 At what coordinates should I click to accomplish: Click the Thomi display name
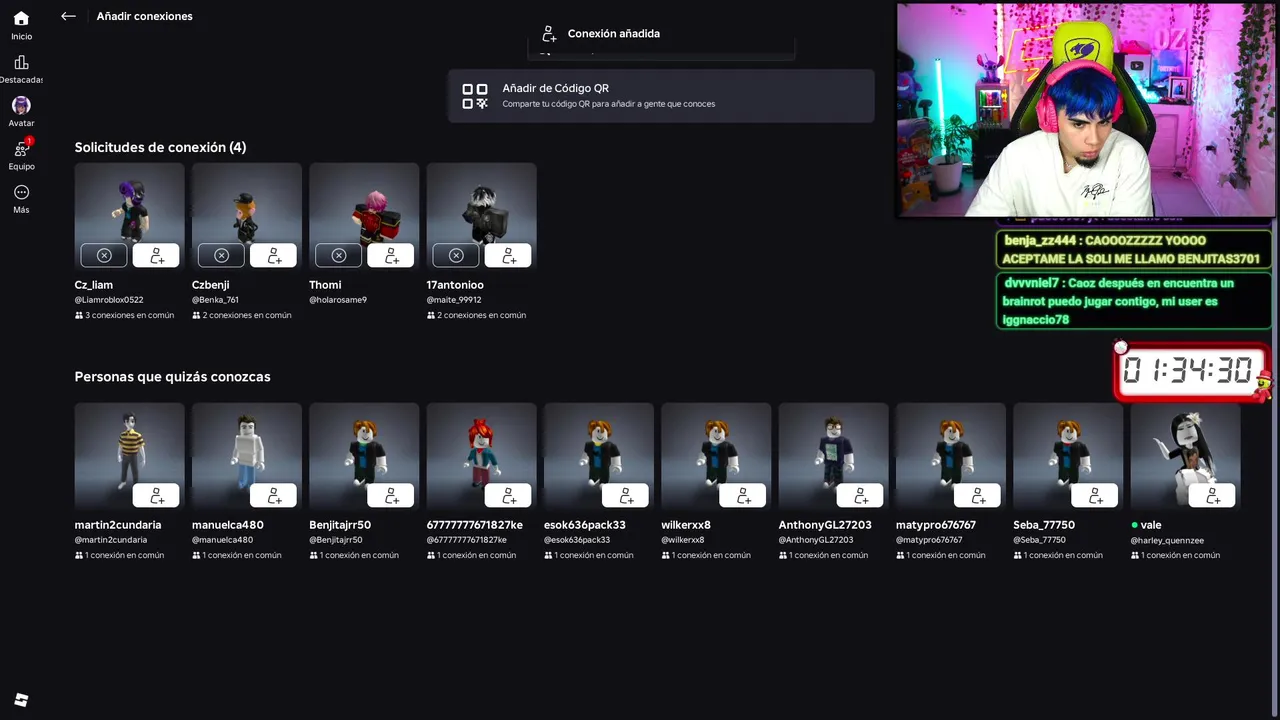point(325,285)
